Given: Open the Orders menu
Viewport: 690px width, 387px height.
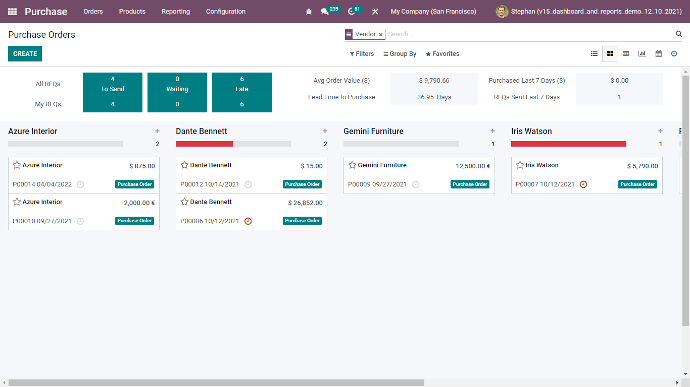Looking at the screenshot, I should pyautogui.click(x=93, y=12).
